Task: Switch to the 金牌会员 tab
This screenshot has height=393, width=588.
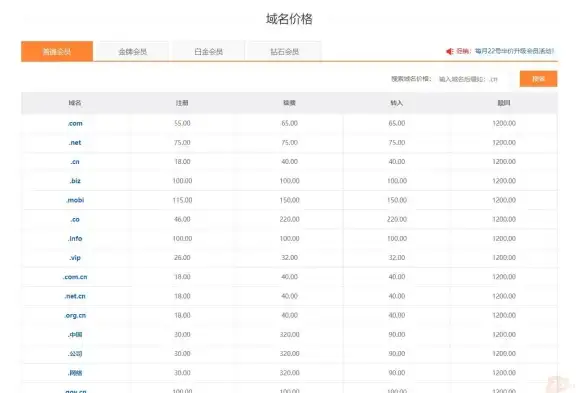Action: pyautogui.click(x=133, y=51)
